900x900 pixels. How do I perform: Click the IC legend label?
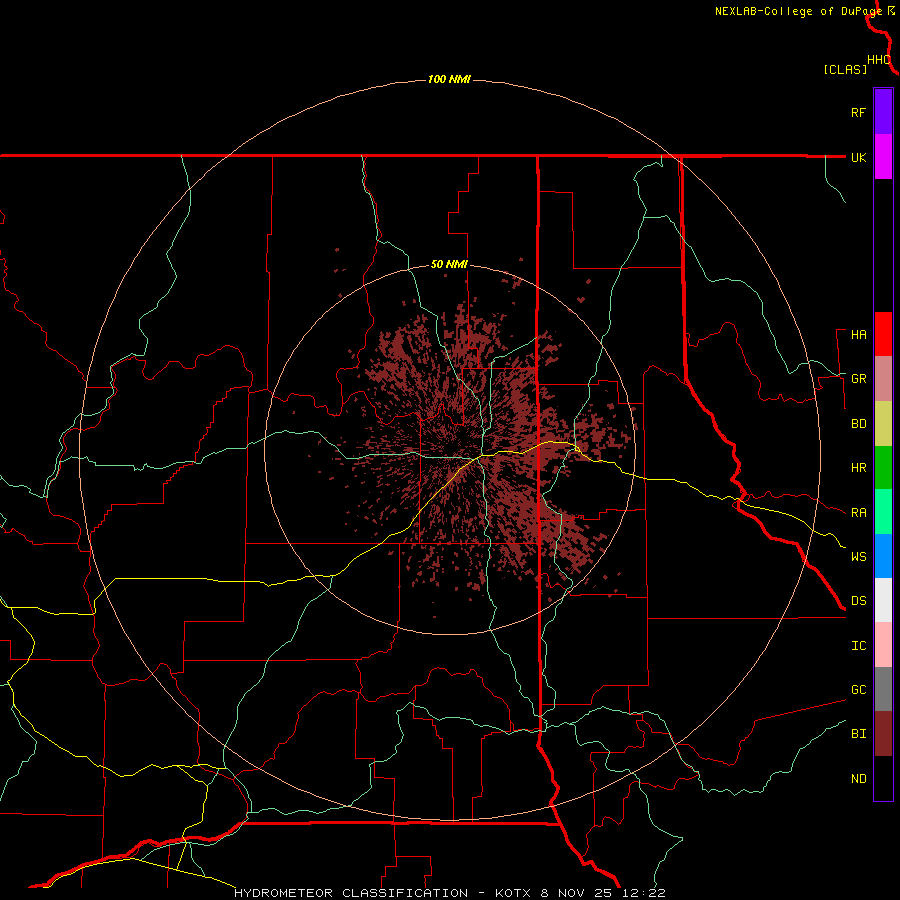(x=858, y=646)
